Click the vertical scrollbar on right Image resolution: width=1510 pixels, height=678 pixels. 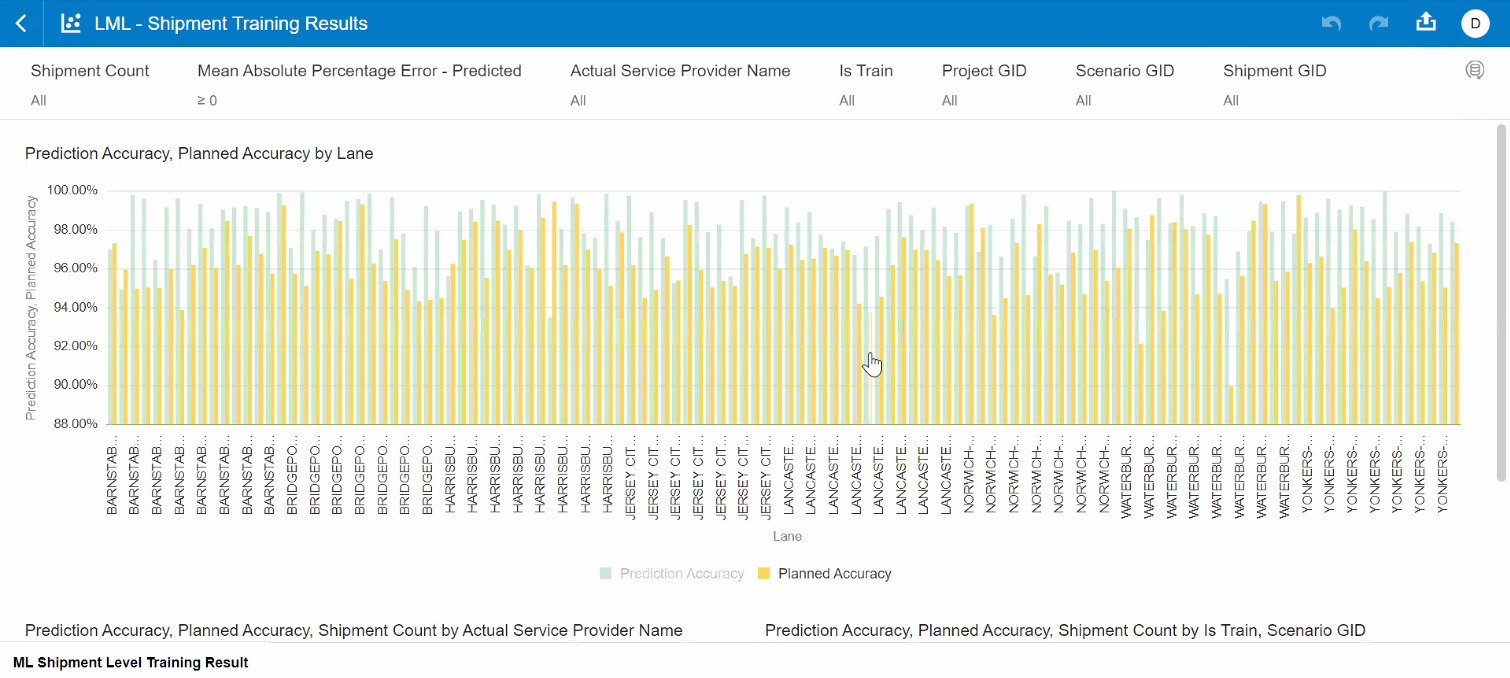click(1500, 250)
